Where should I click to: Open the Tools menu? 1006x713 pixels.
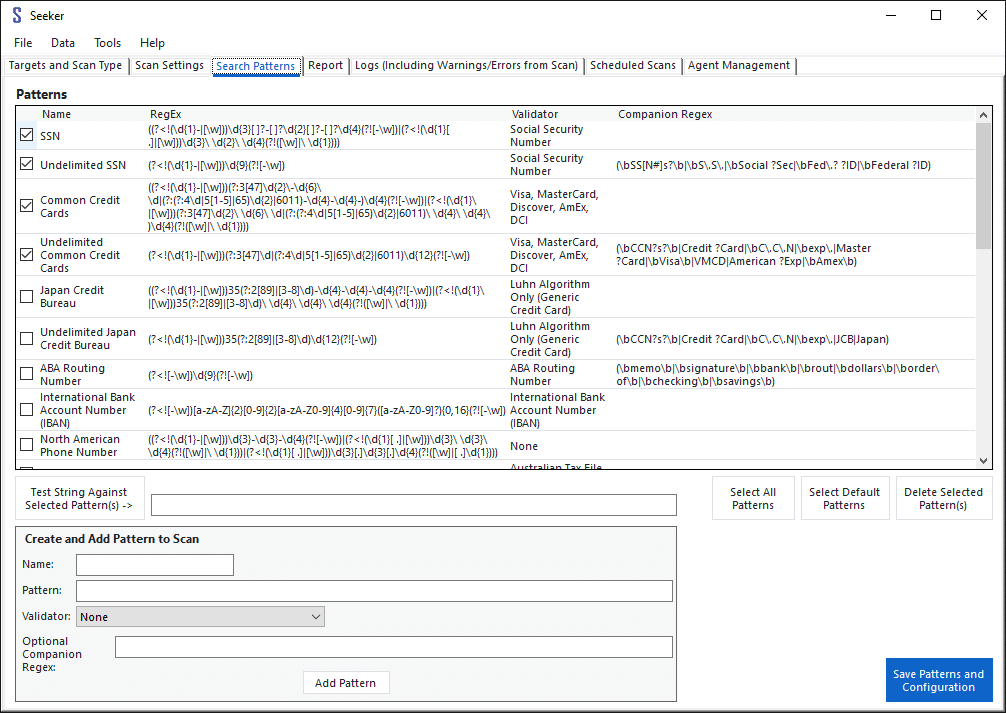pyautogui.click(x=107, y=43)
